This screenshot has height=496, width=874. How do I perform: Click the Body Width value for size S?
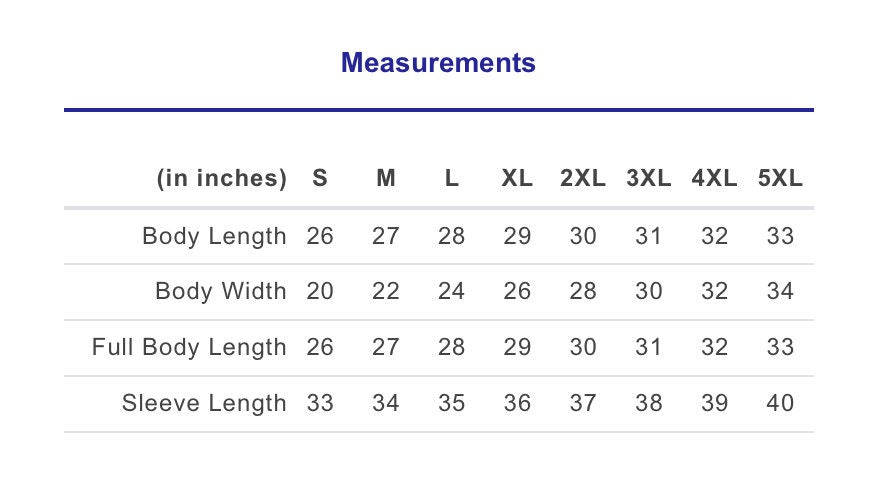click(x=320, y=292)
